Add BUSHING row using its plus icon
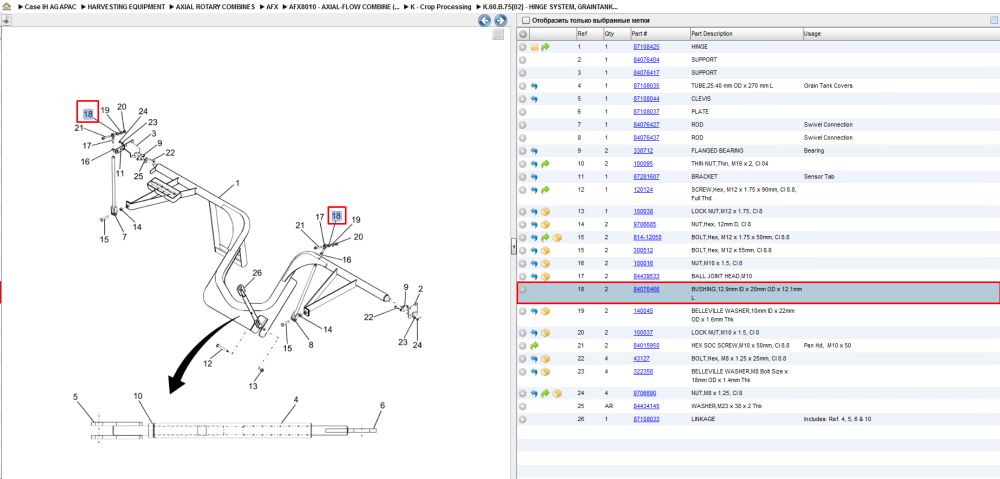The height and width of the screenshot is (479, 1000). coord(522,290)
